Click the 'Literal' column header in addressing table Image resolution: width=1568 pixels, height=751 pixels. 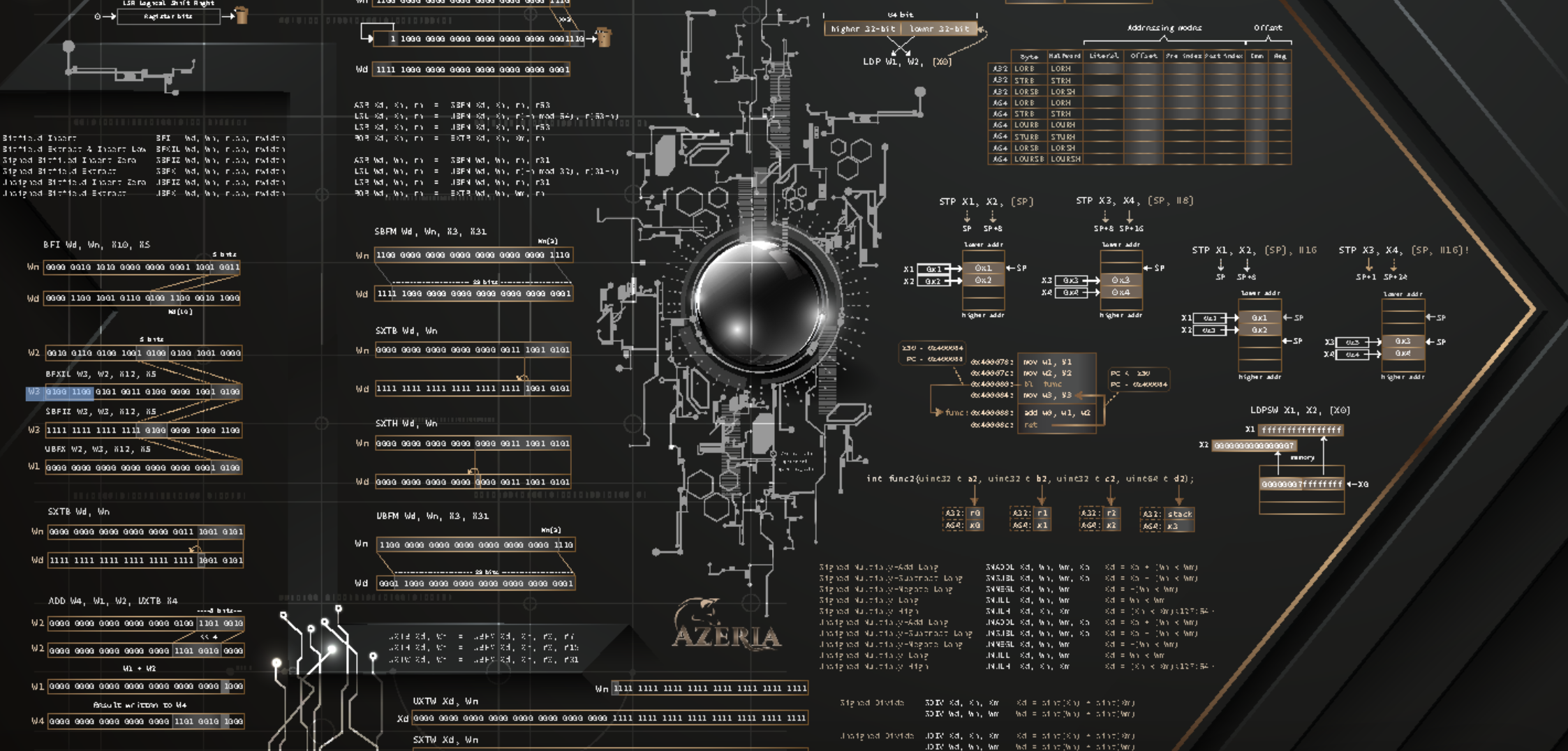coord(1104,56)
